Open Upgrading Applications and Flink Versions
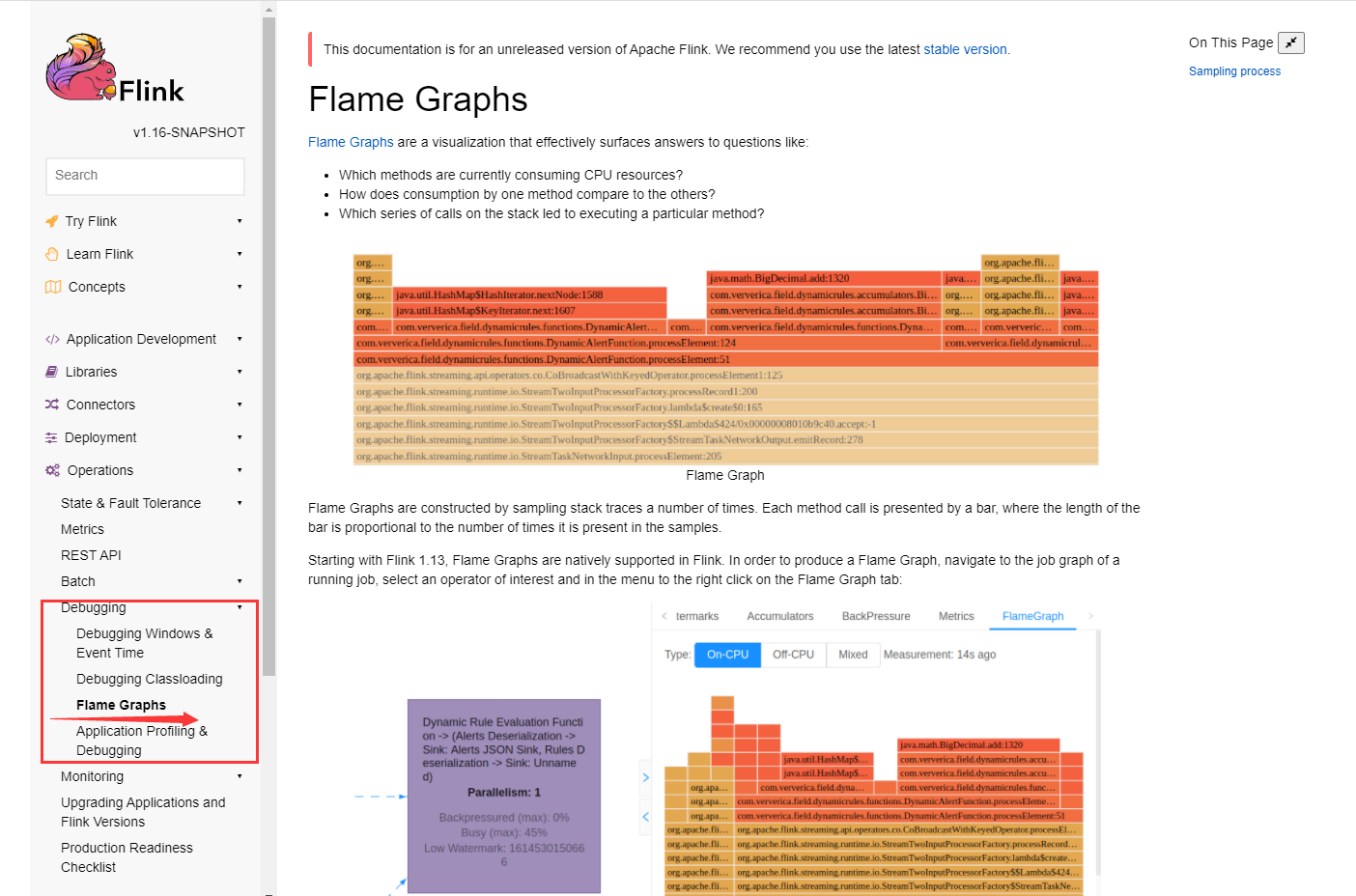This screenshot has height=896, width=1356. pos(143,812)
